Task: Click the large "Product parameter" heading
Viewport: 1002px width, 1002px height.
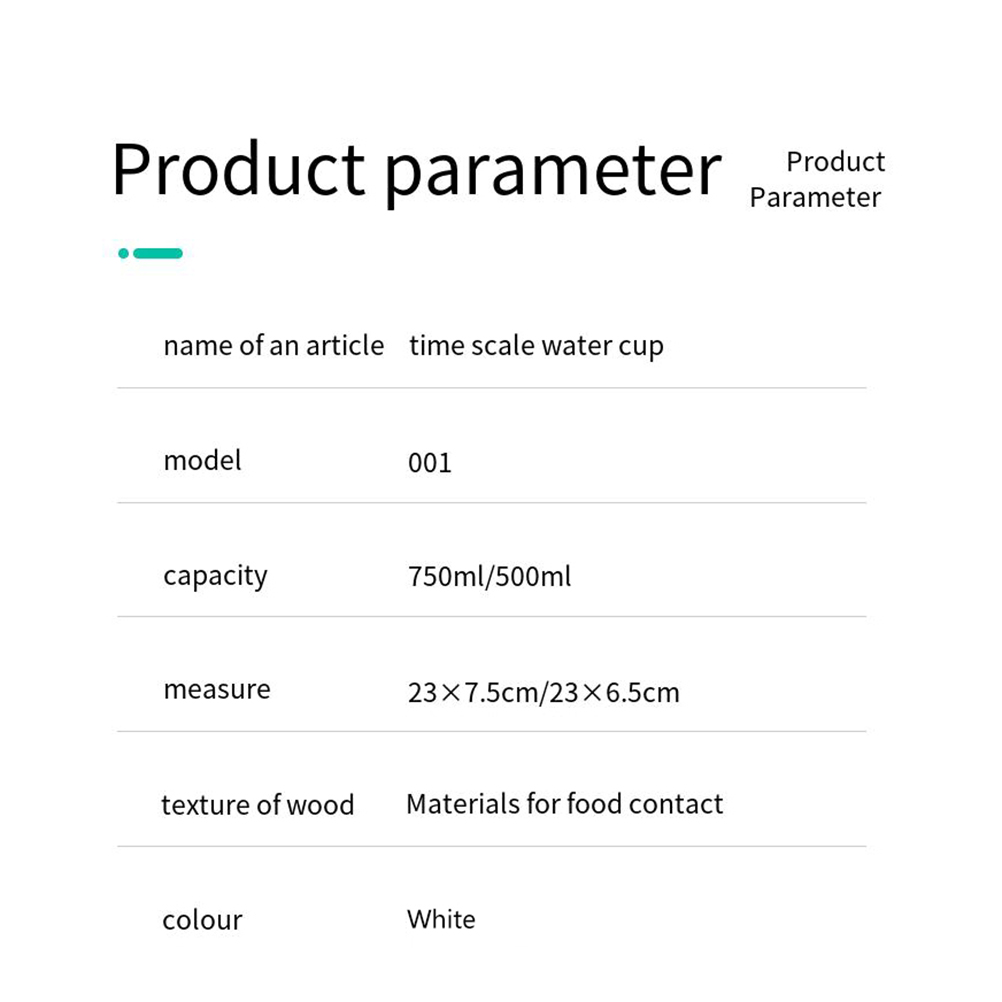Action: click(x=416, y=170)
